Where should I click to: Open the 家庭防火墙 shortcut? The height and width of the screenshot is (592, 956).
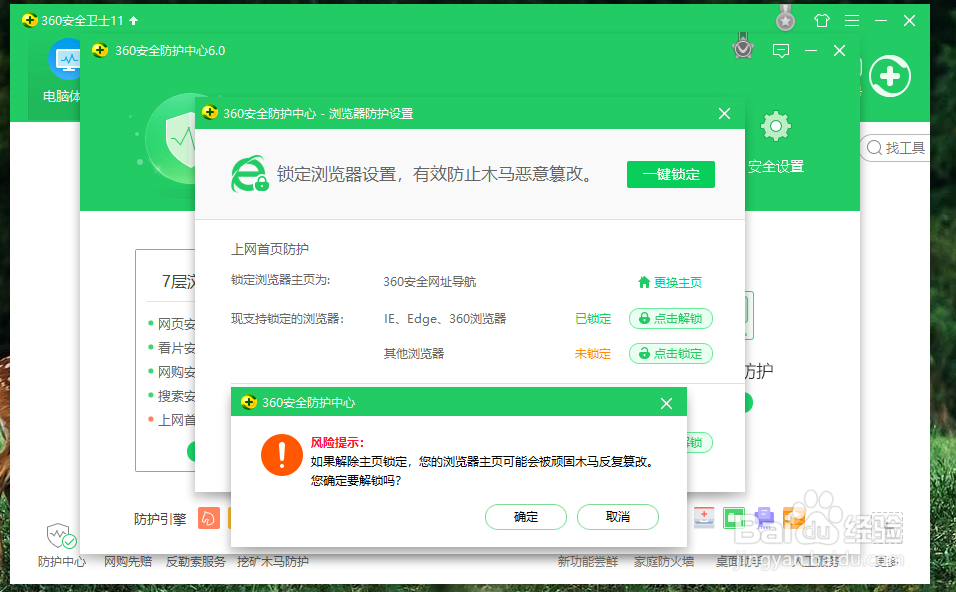tap(663, 562)
